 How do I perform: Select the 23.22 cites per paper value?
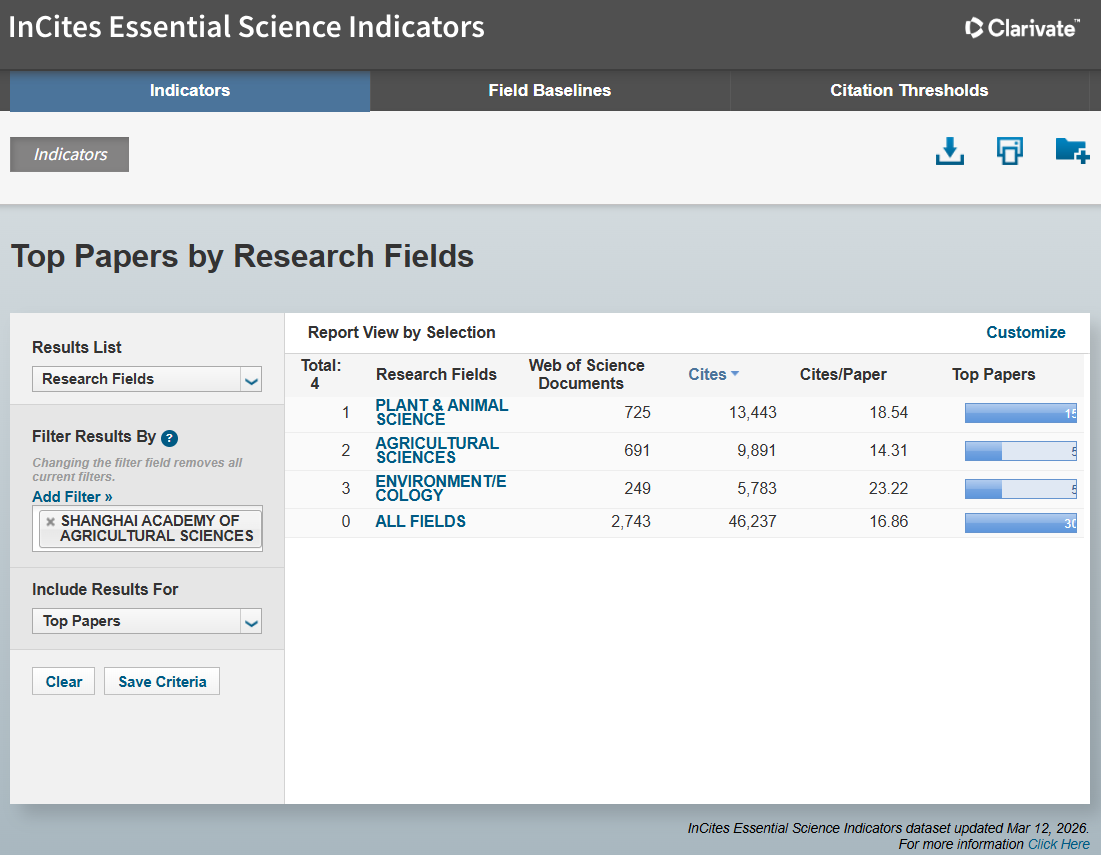(x=888, y=489)
